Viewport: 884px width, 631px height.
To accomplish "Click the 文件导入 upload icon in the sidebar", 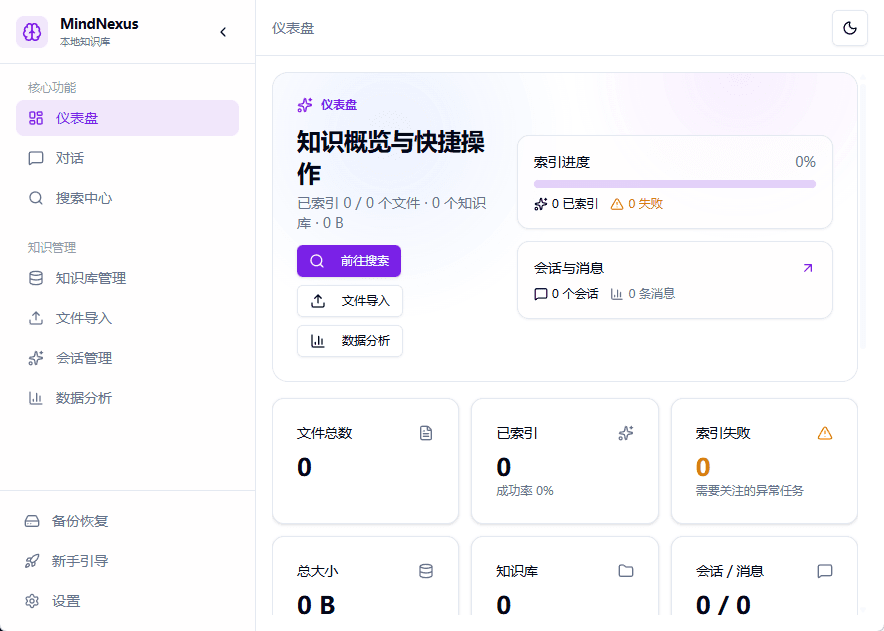I will pos(36,318).
